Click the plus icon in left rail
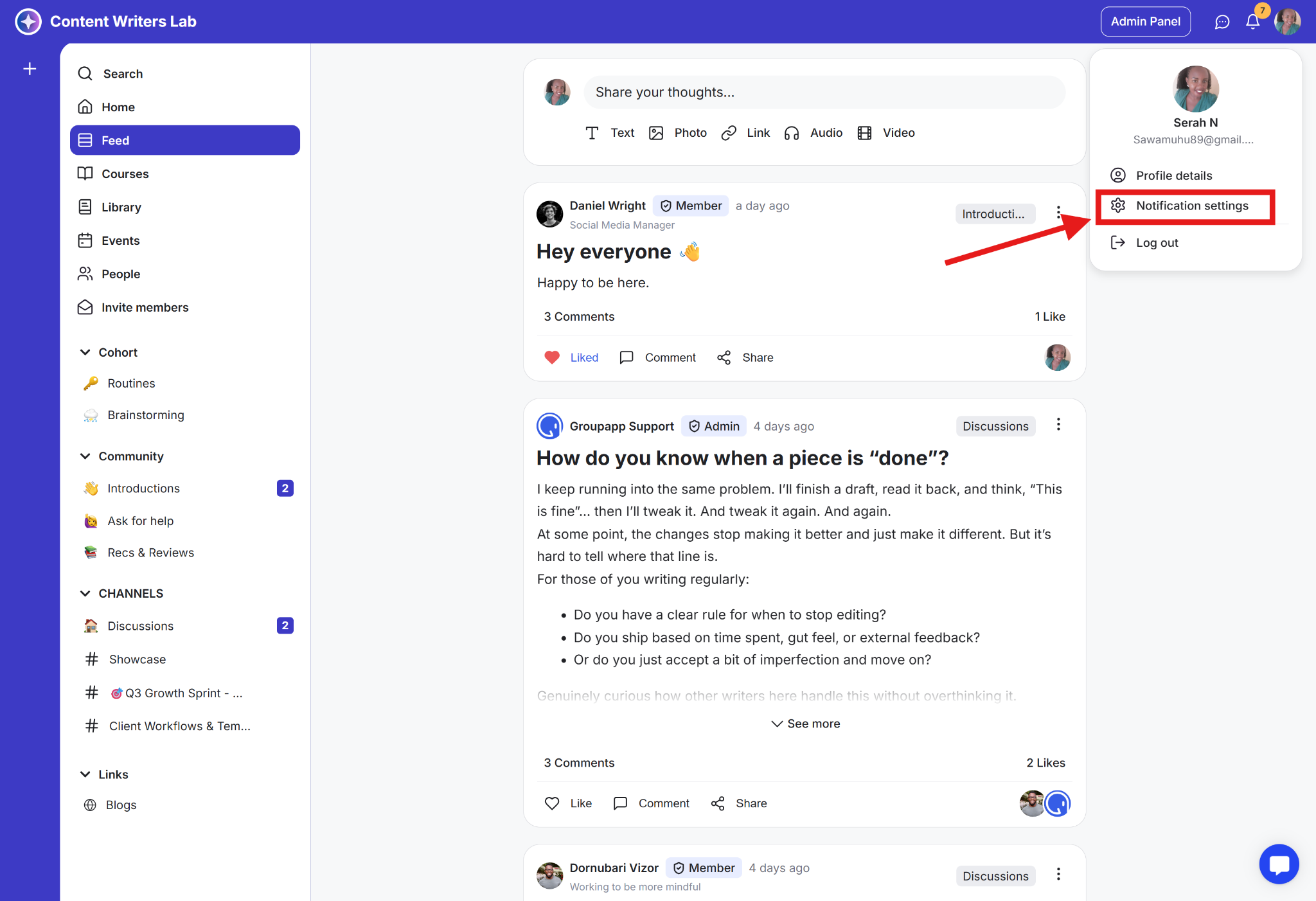 (x=30, y=69)
